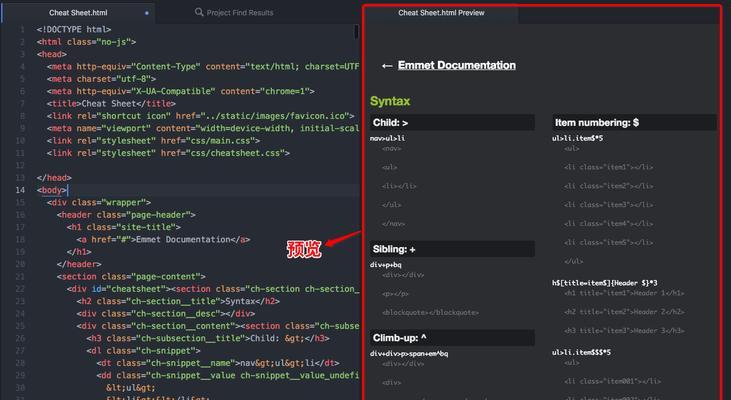
Task: Click the meta viewport code line
Action: pyautogui.click(x=203, y=128)
